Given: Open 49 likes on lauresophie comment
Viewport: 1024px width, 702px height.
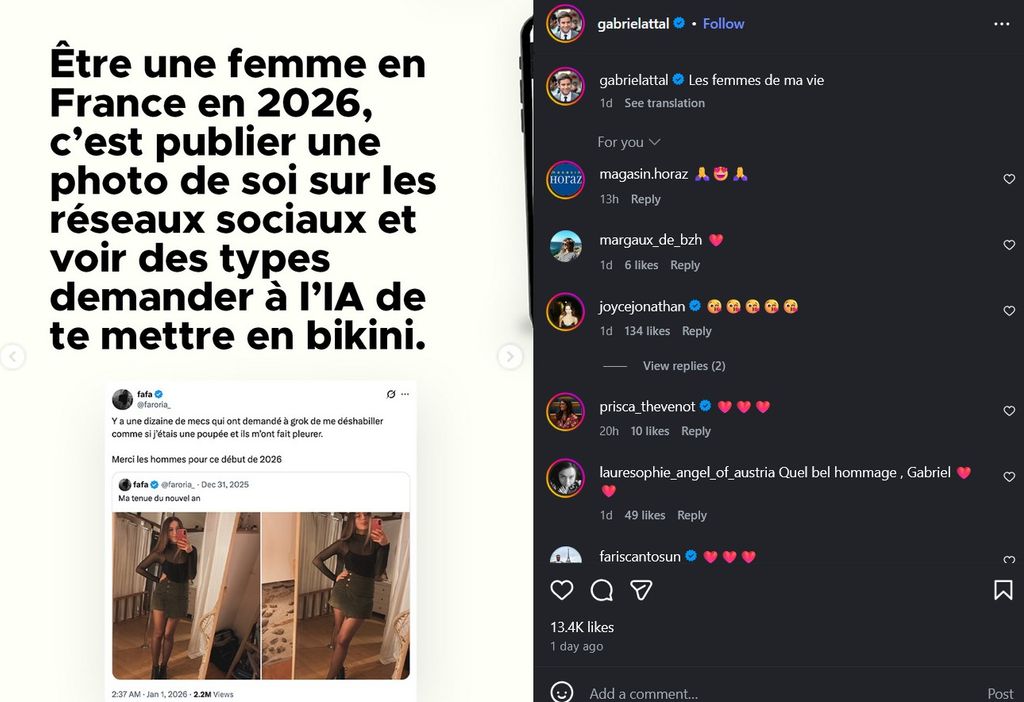Looking at the screenshot, I should click(645, 515).
